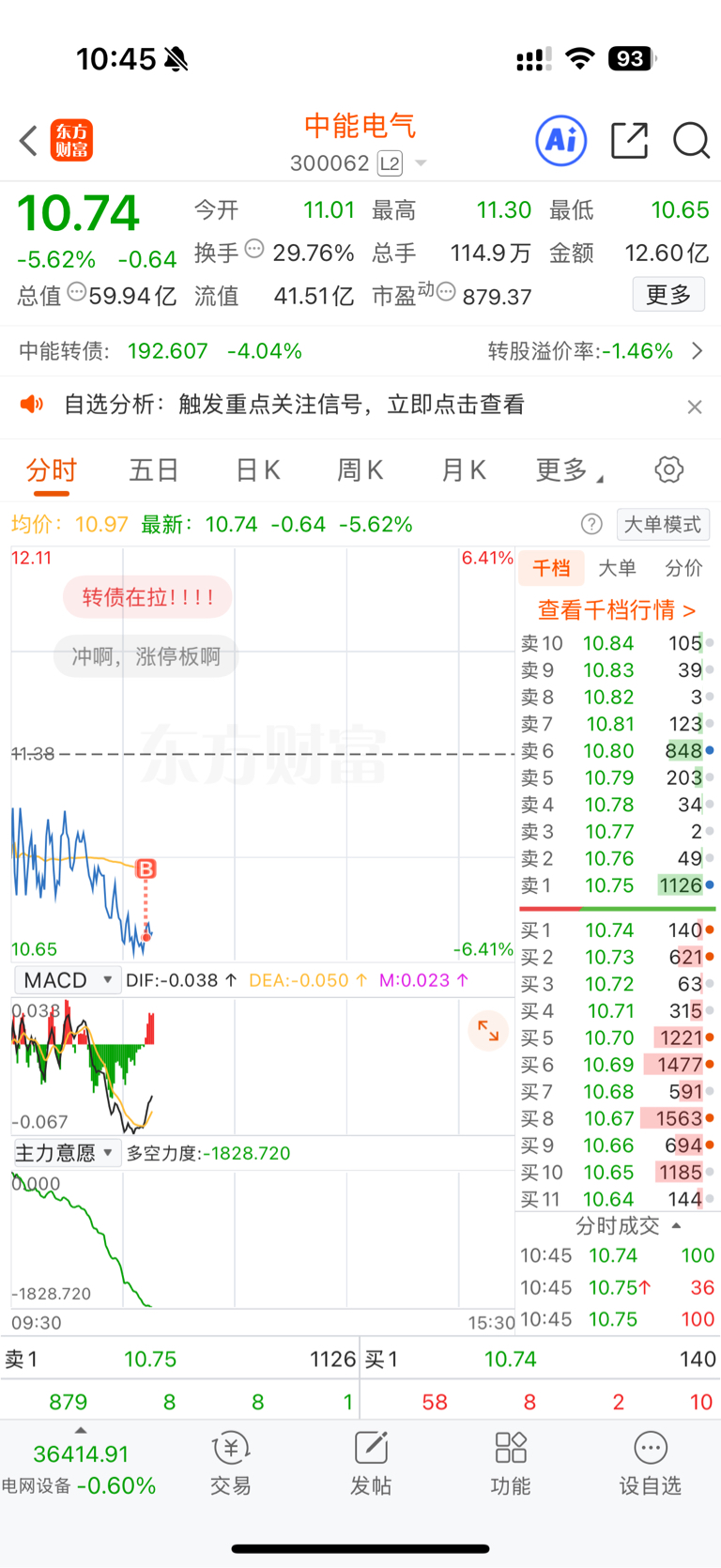Expand the 更多 chart period menu
Viewport: 721px width, 1568px height.
pyautogui.click(x=569, y=469)
